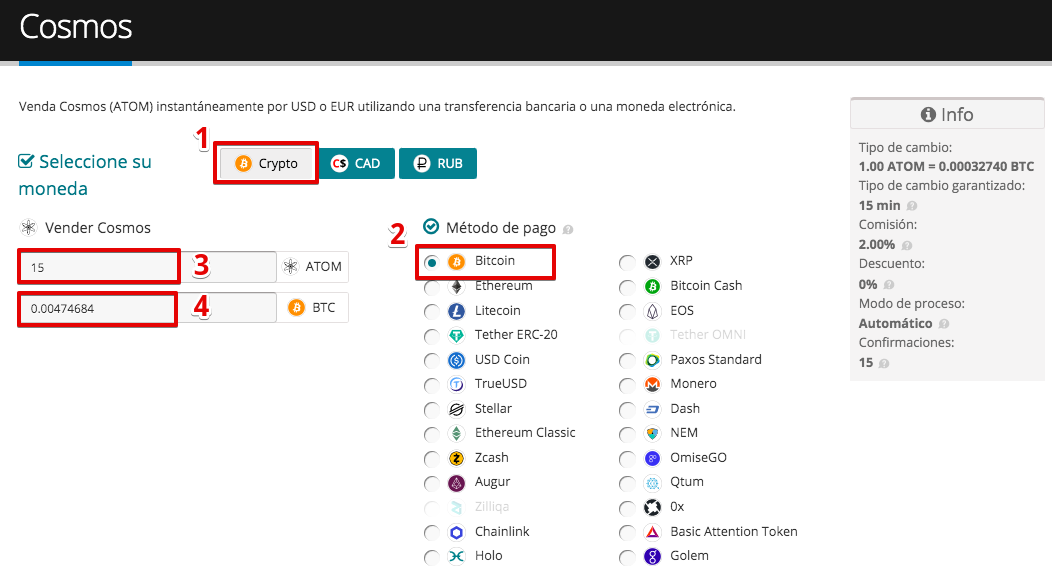Click the Monero icon
The width and height of the screenshot is (1052, 568).
(652, 384)
